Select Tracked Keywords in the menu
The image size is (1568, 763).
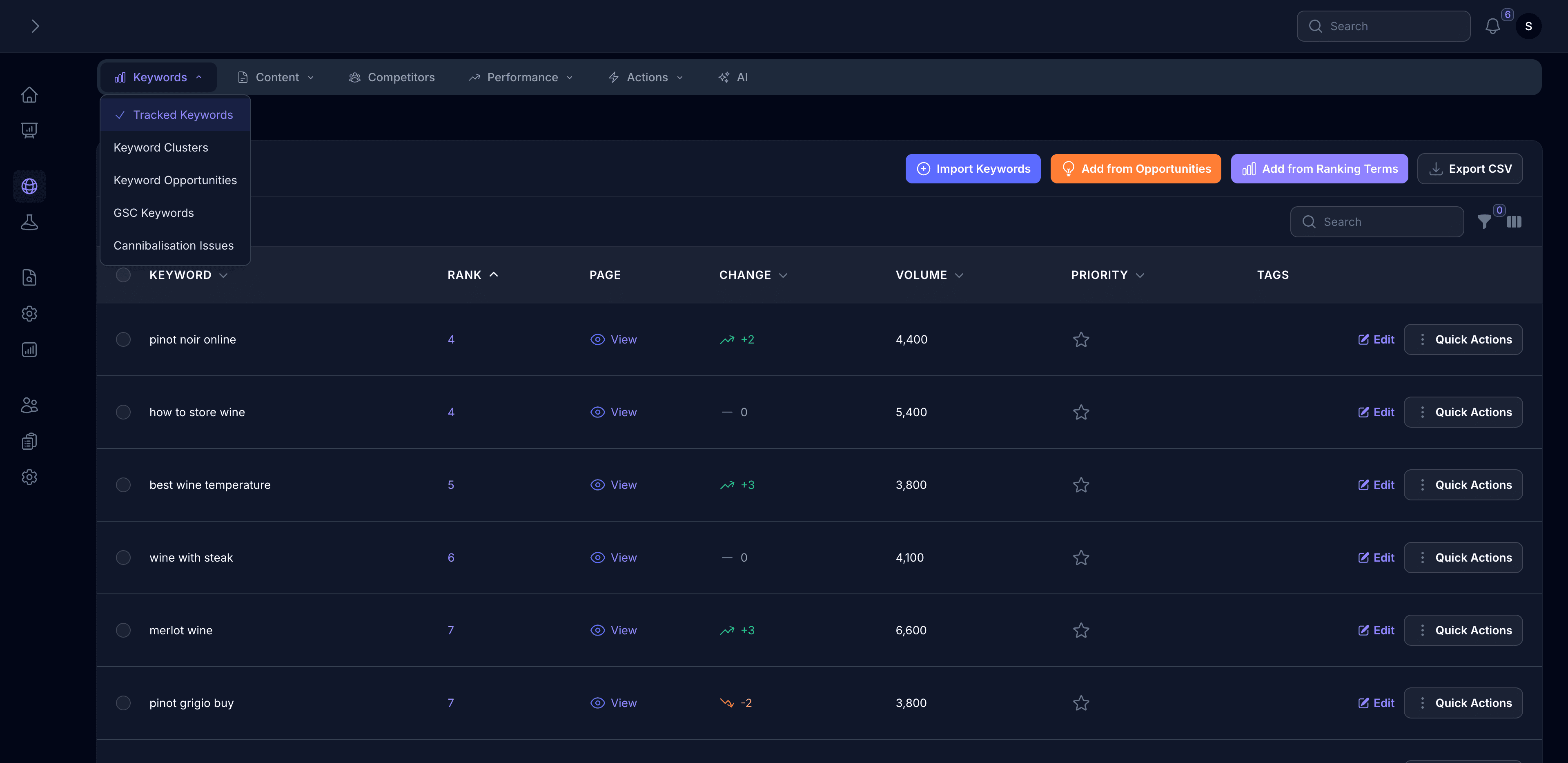pos(175,115)
